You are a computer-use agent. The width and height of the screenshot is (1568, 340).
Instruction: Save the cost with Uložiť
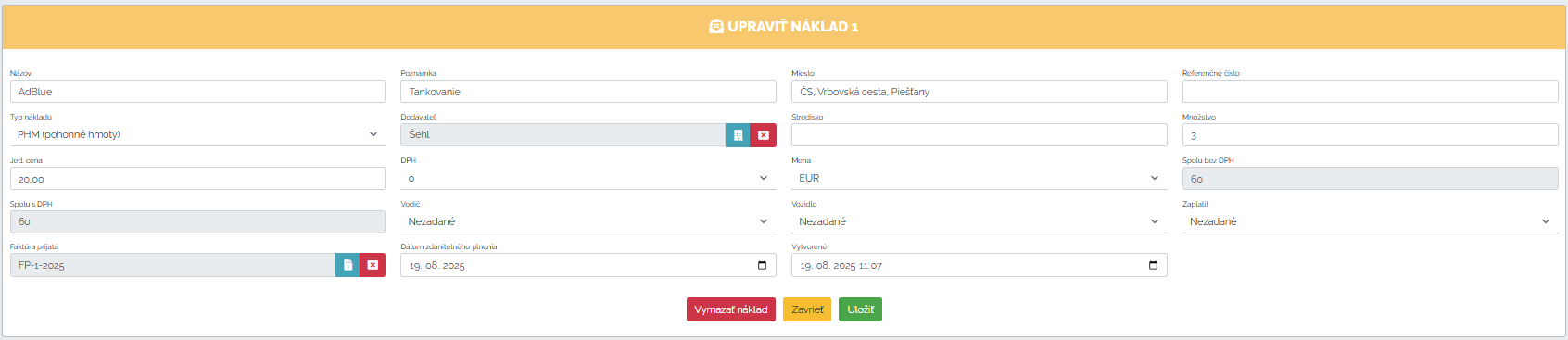pyautogui.click(x=860, y=309)
